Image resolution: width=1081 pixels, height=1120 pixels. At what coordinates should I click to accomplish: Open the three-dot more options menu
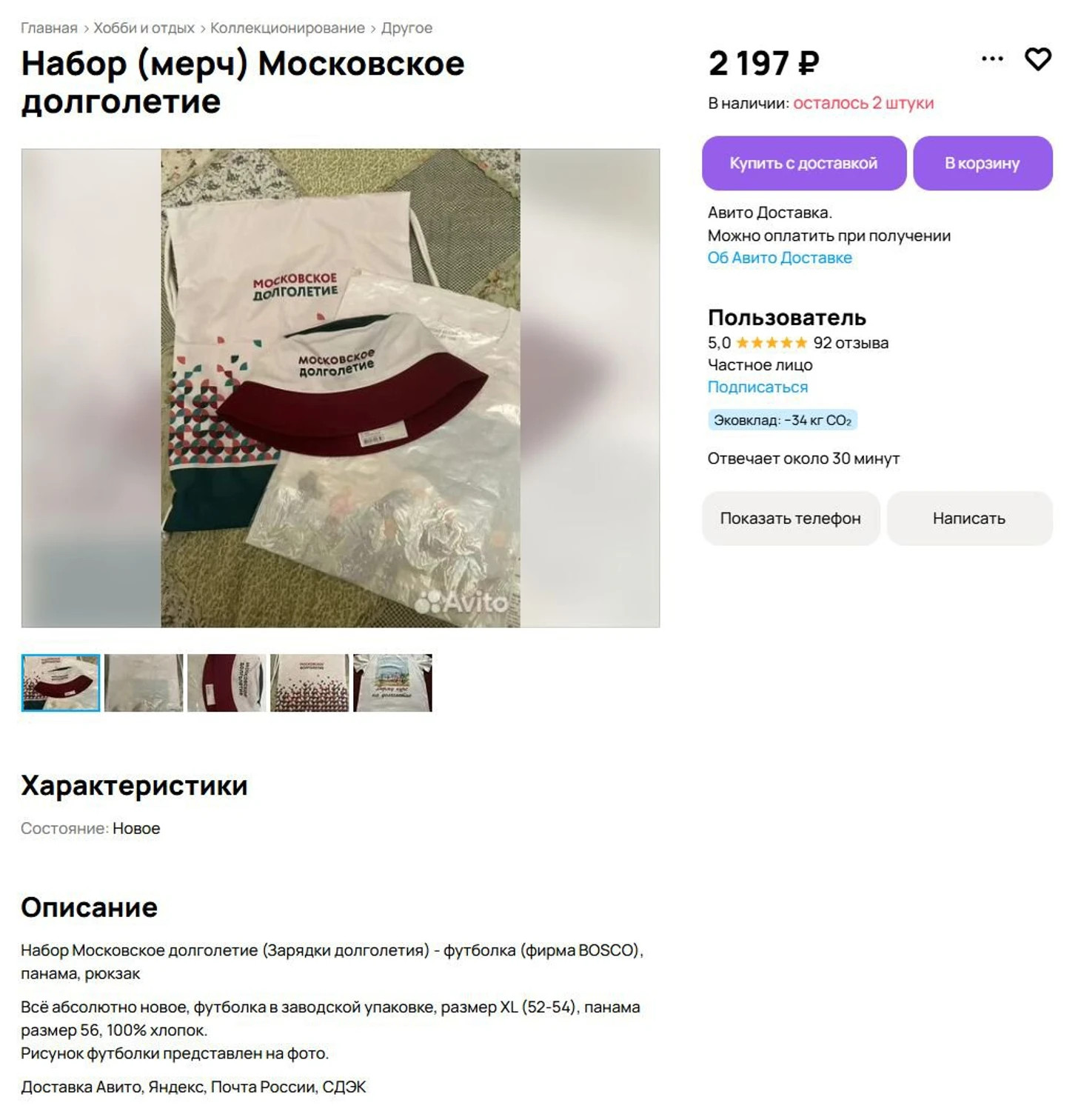point(991,59)
